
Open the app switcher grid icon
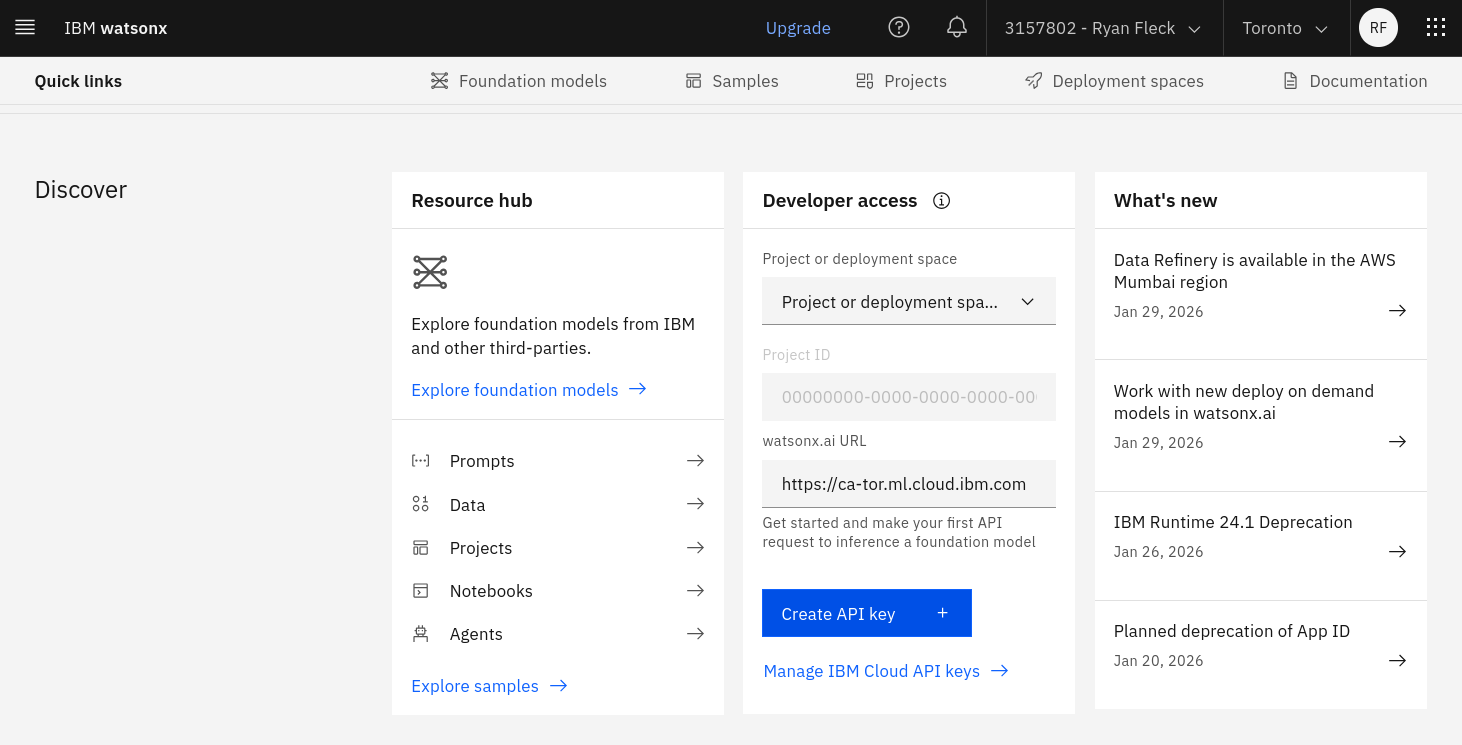coord(1435,28)
